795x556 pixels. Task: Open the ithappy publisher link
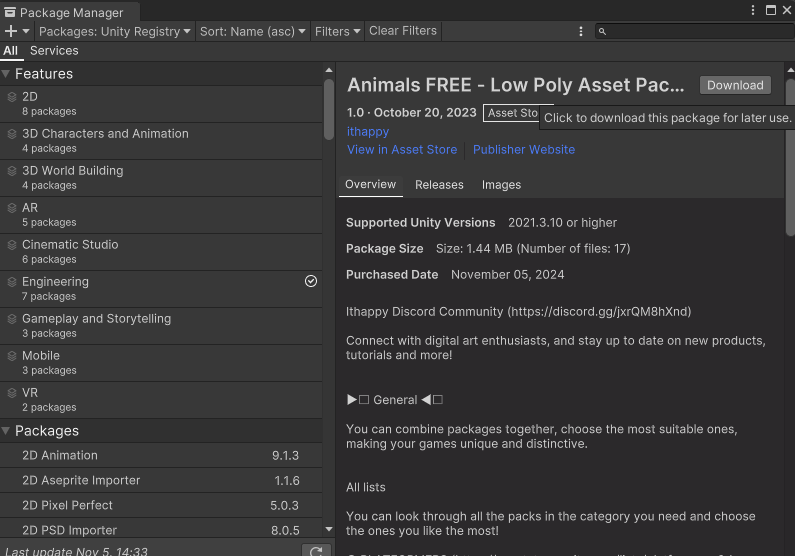point(368,131)
